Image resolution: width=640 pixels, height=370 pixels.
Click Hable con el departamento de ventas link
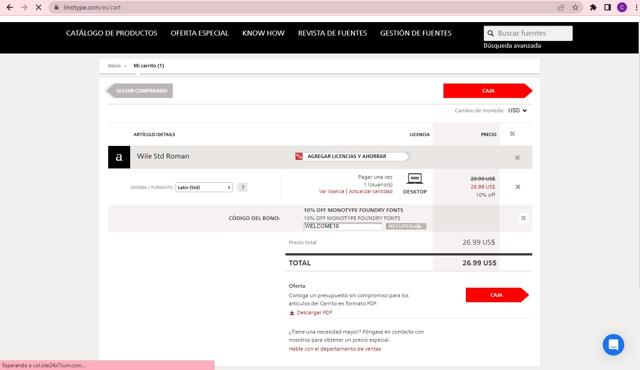[x=335, y=349]
